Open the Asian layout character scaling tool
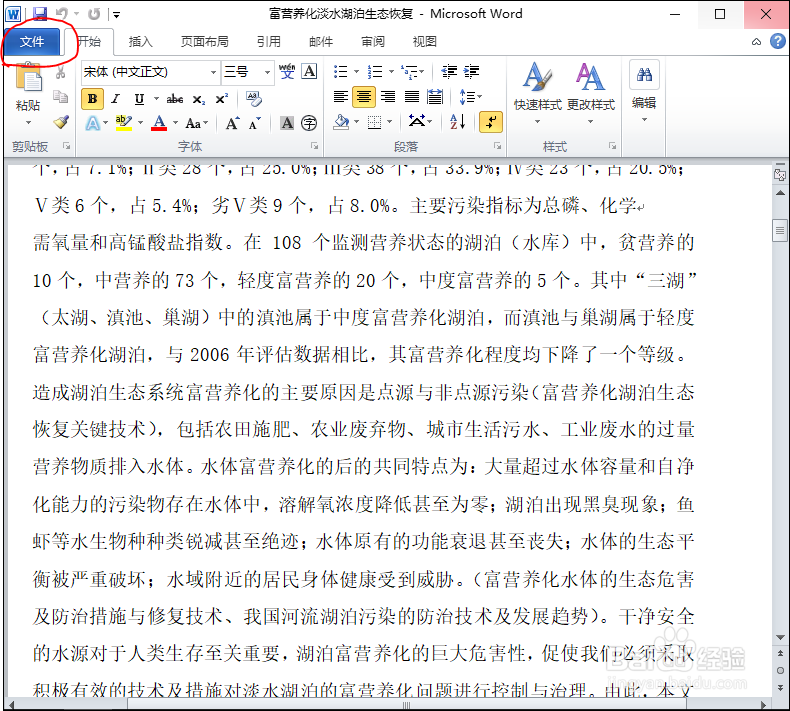Viewport: 790px width, 711px height. click(416, 122)
